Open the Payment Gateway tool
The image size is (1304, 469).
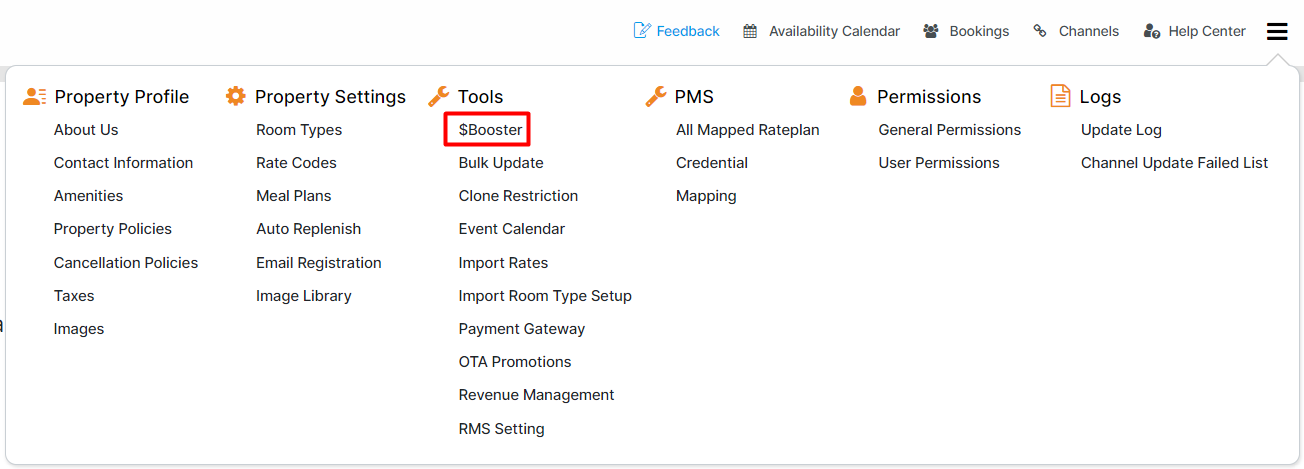click(x=522, y=329)
